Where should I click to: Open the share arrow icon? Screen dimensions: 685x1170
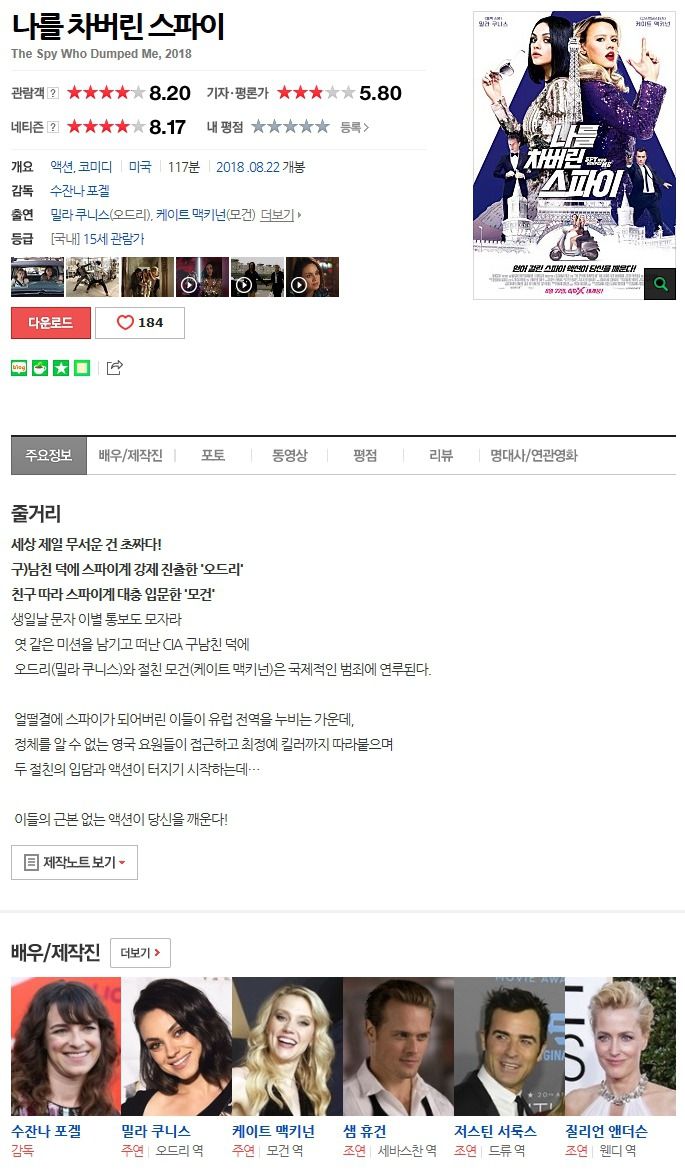114,367
